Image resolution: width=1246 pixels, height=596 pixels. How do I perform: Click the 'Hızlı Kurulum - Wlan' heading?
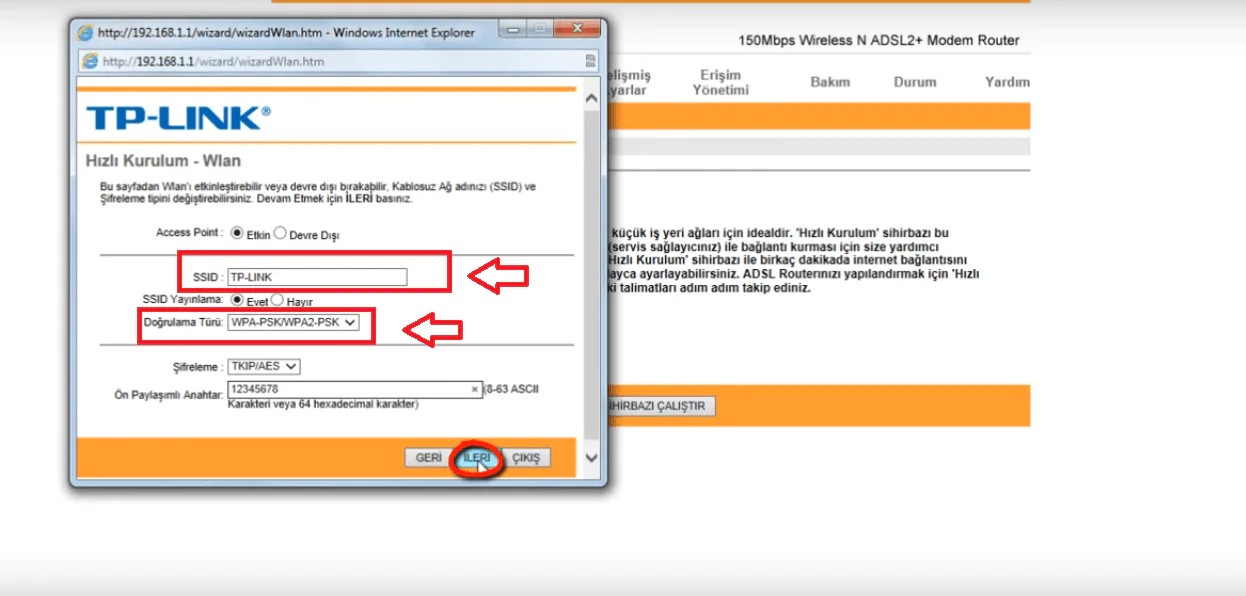coord(161,161)
